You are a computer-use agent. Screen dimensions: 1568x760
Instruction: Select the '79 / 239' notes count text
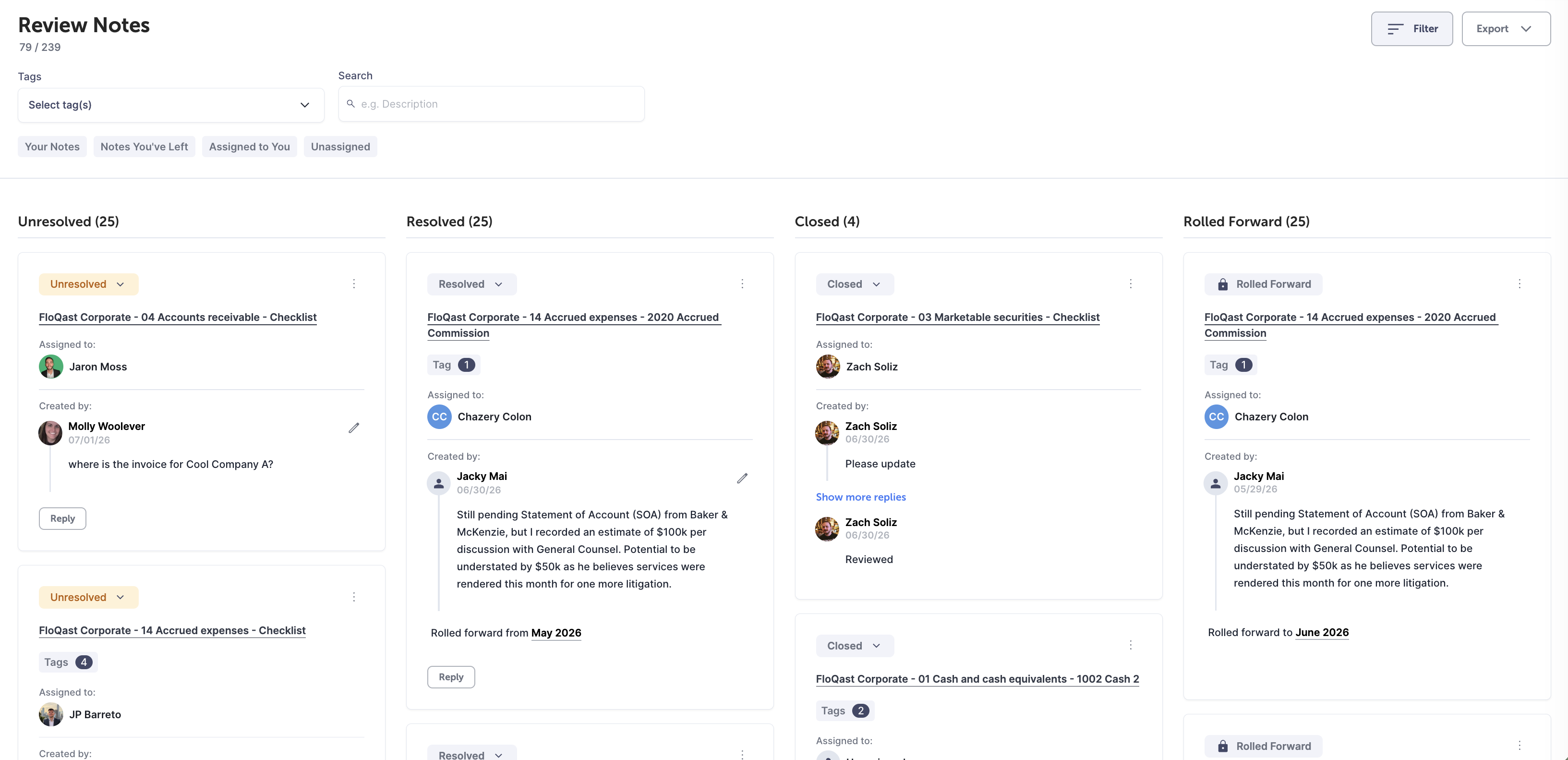39,47
